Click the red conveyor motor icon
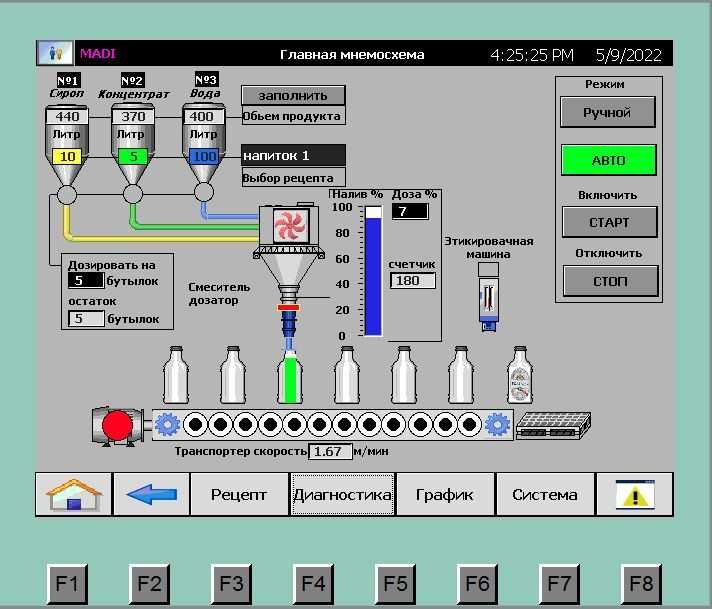Viewport: 712px width, 609px height. (x=117, y=425)
